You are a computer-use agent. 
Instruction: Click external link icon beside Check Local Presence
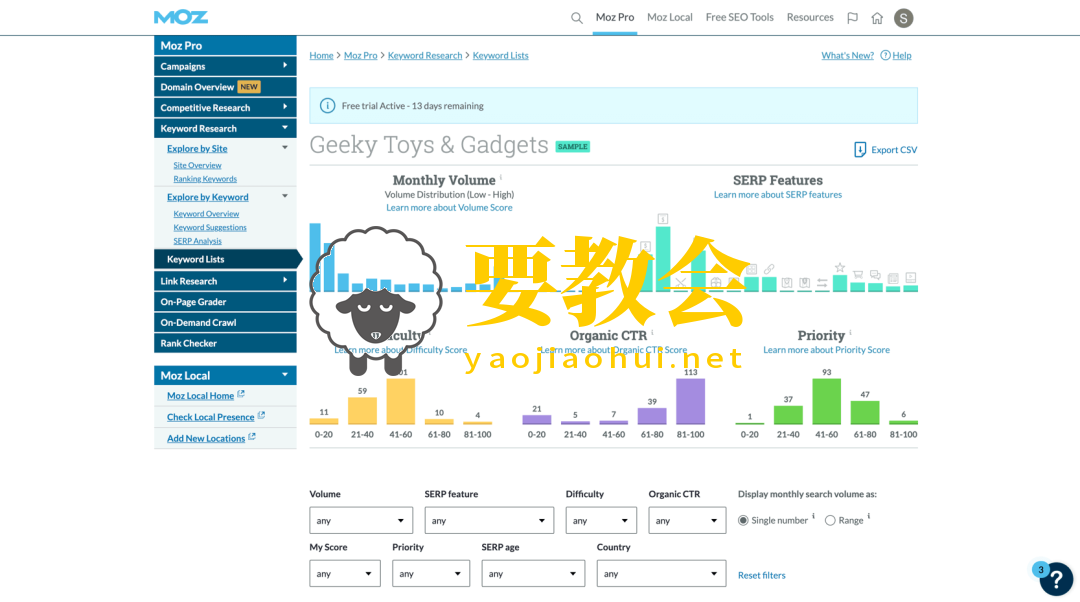point(261,415)
